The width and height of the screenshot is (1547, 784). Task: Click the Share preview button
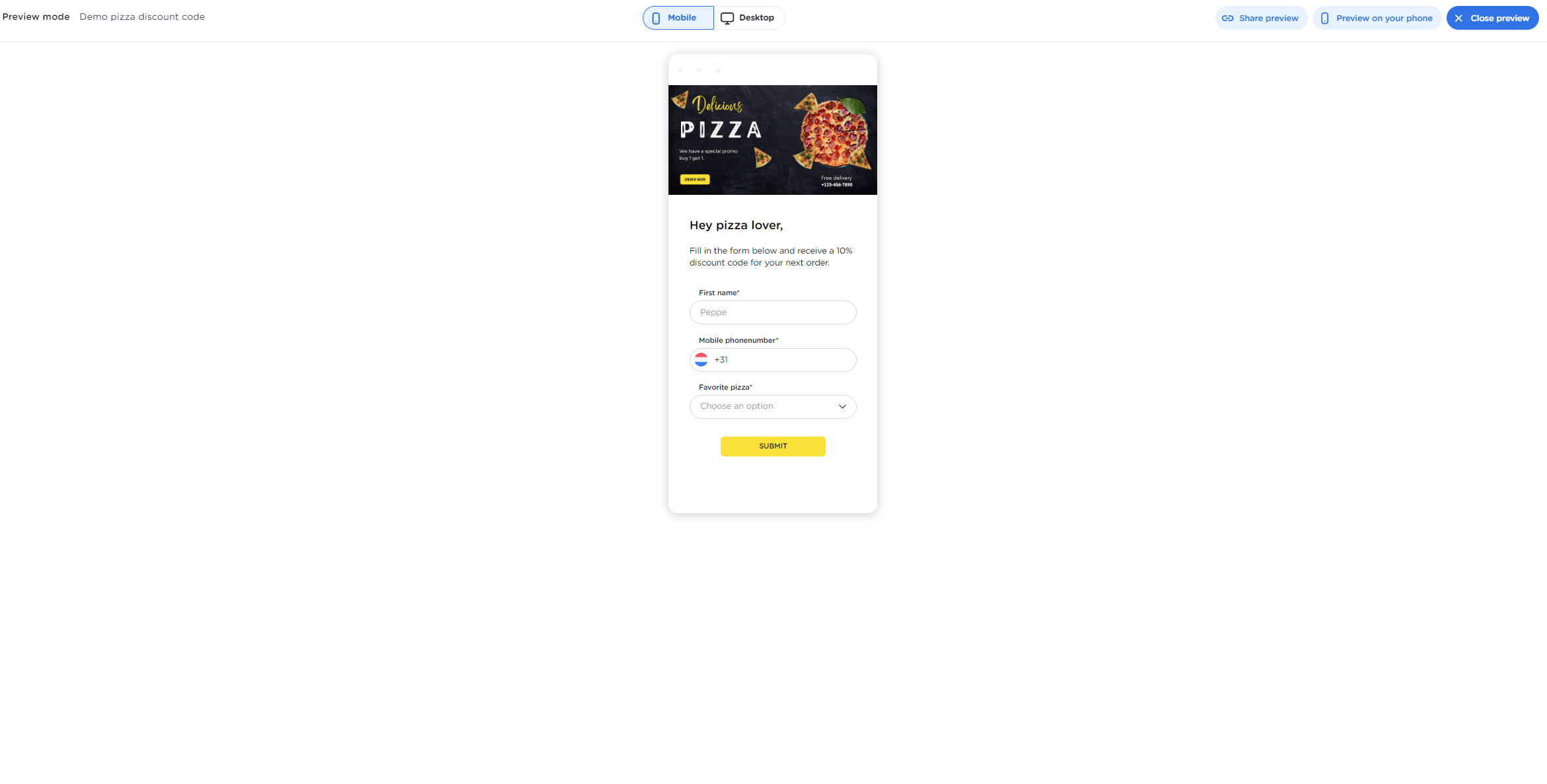[x=1260, y=18]
